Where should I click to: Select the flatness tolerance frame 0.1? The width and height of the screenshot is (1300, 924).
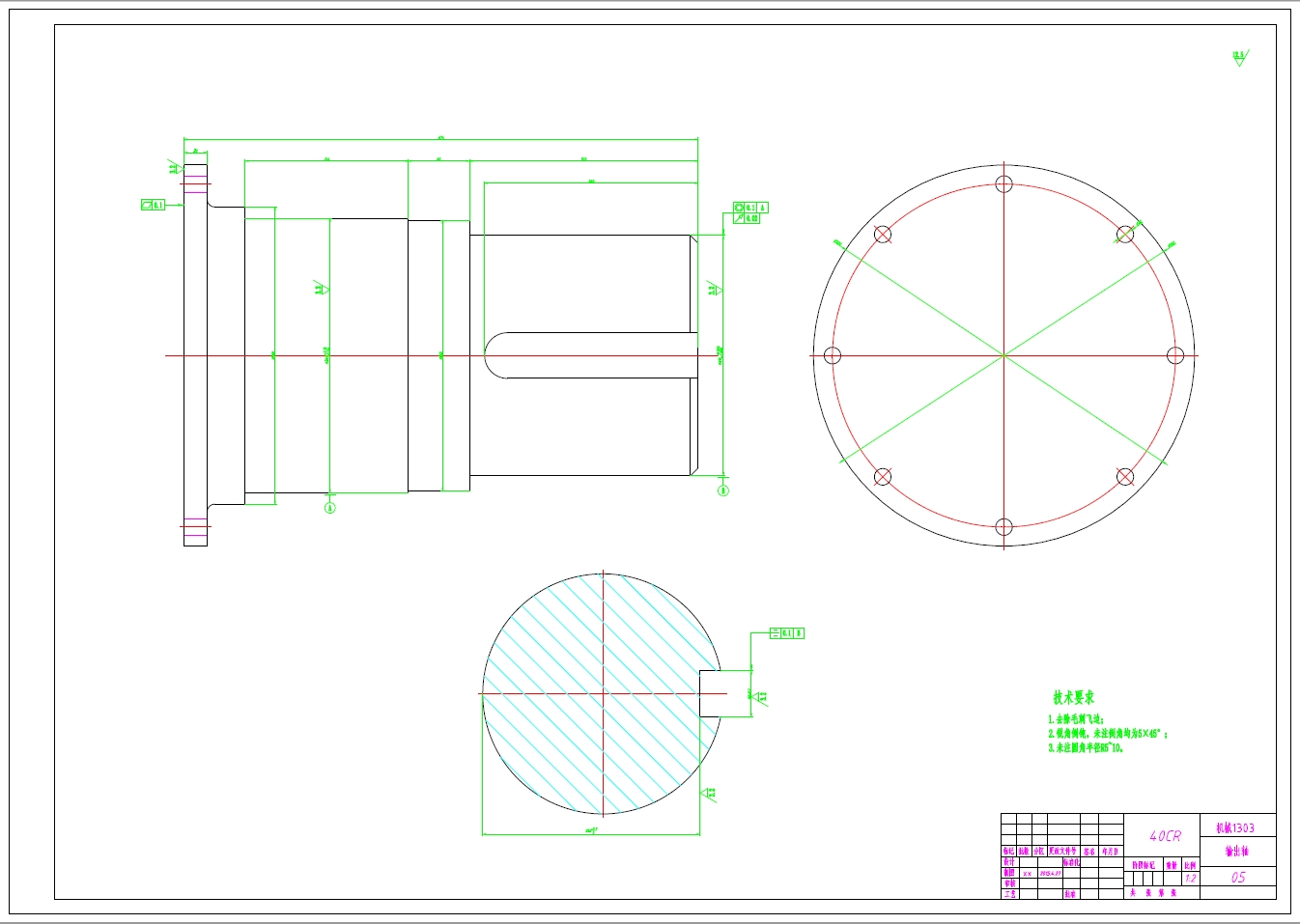pos(153,205)
